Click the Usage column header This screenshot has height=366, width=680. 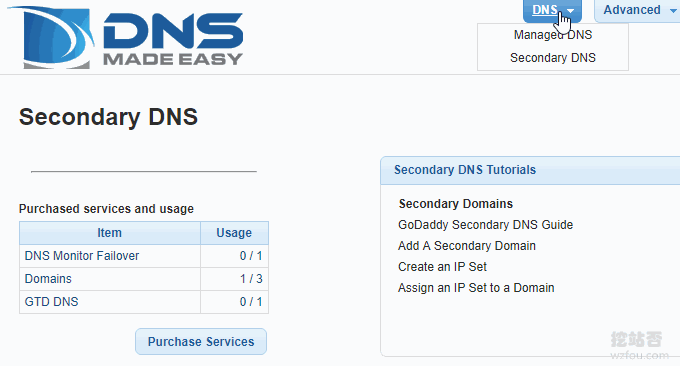234,233
